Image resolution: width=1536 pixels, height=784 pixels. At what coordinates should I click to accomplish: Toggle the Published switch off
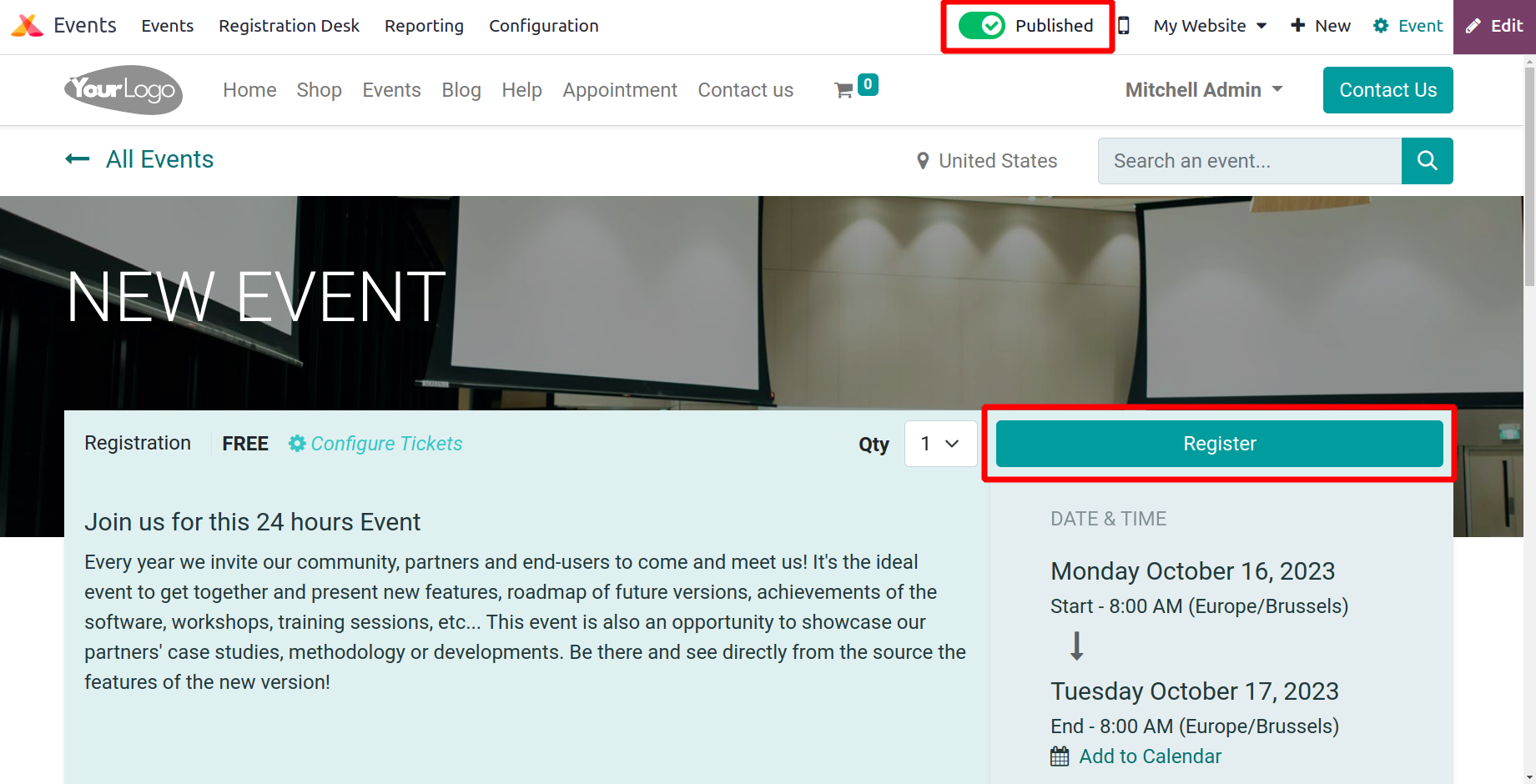[981, 26]
